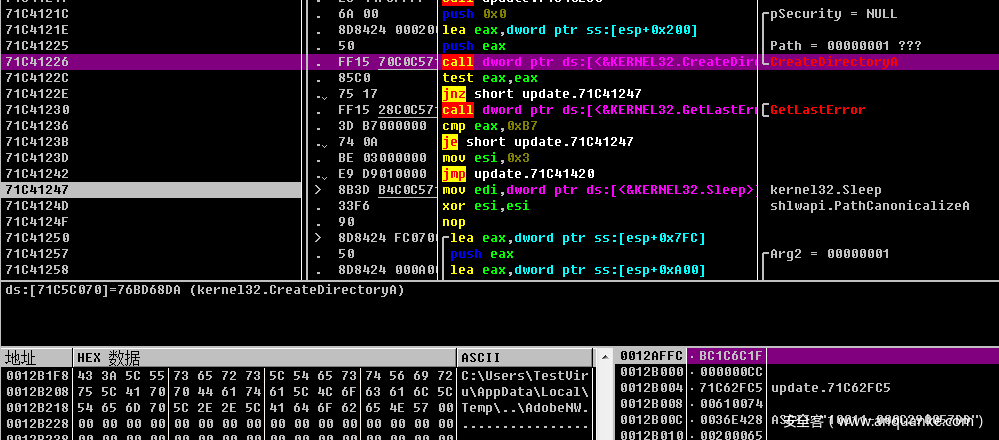The image size is (999, 440).
Task: Click the kernel32.Sleep comment
Action: coord(825,189)
